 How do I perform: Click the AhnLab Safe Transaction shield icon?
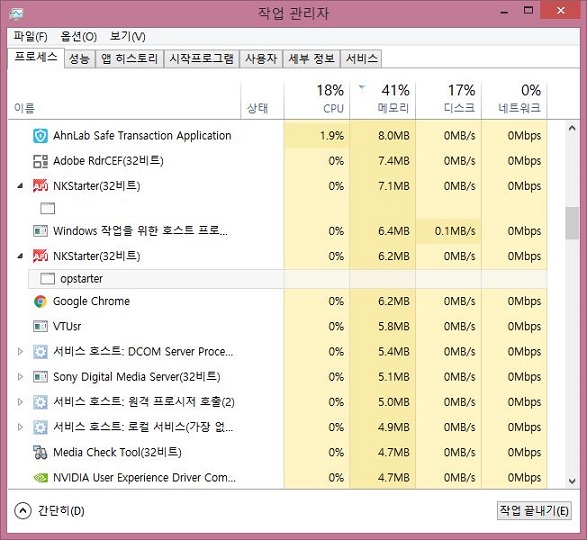click(40, 136)
